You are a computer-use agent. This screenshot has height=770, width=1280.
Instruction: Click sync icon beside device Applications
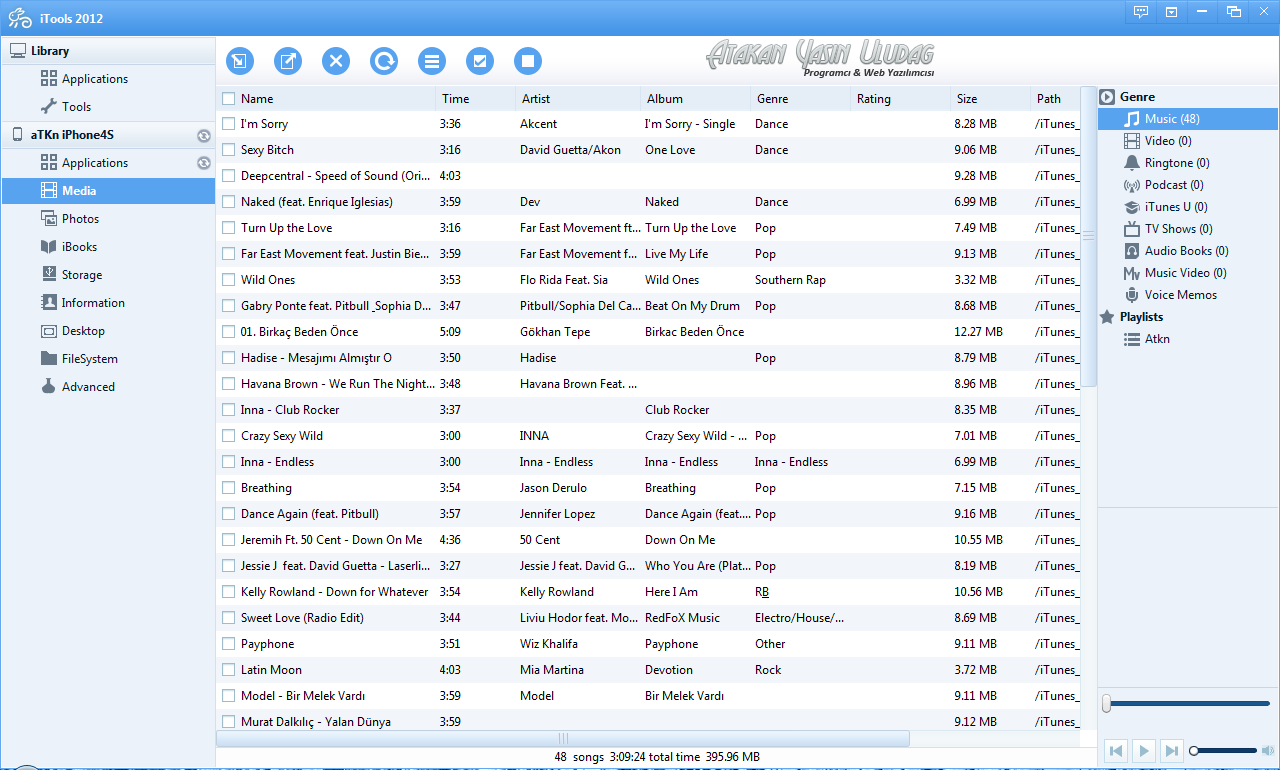point(203,163)
